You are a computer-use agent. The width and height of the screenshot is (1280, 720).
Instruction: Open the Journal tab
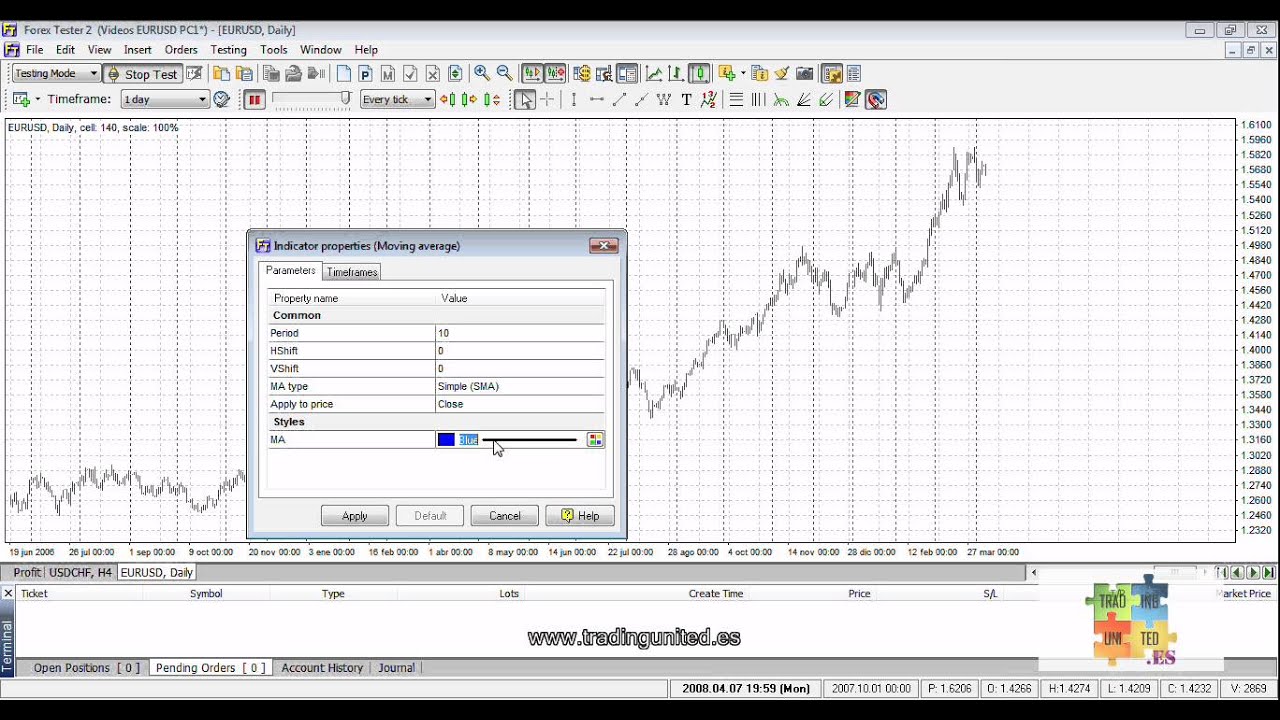coord(396,668)
